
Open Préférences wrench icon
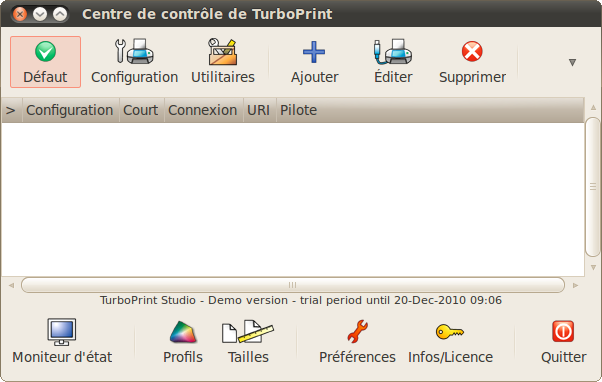tap(357, 342)
